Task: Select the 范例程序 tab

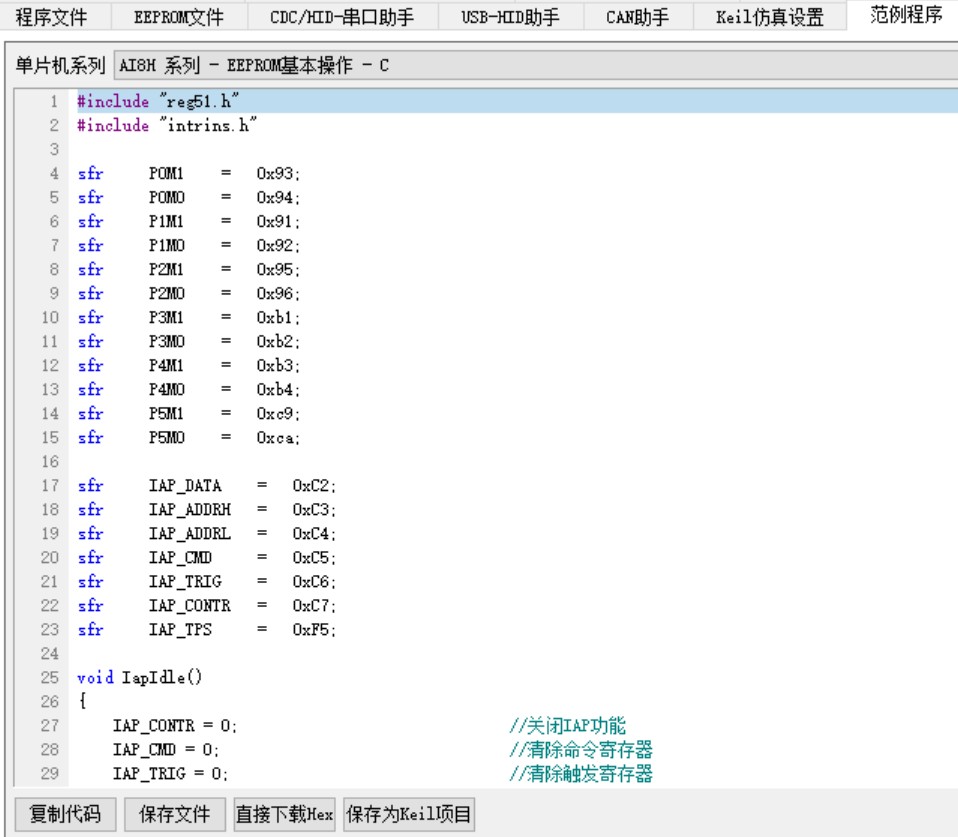Action: tap(905, 15)
